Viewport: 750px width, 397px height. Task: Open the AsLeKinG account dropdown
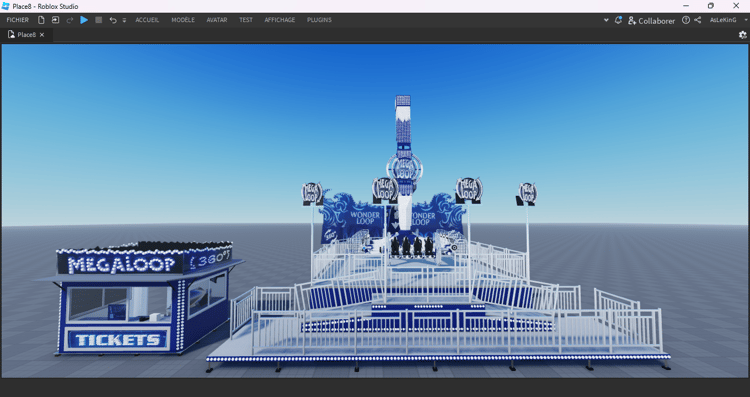click(727, 20)
